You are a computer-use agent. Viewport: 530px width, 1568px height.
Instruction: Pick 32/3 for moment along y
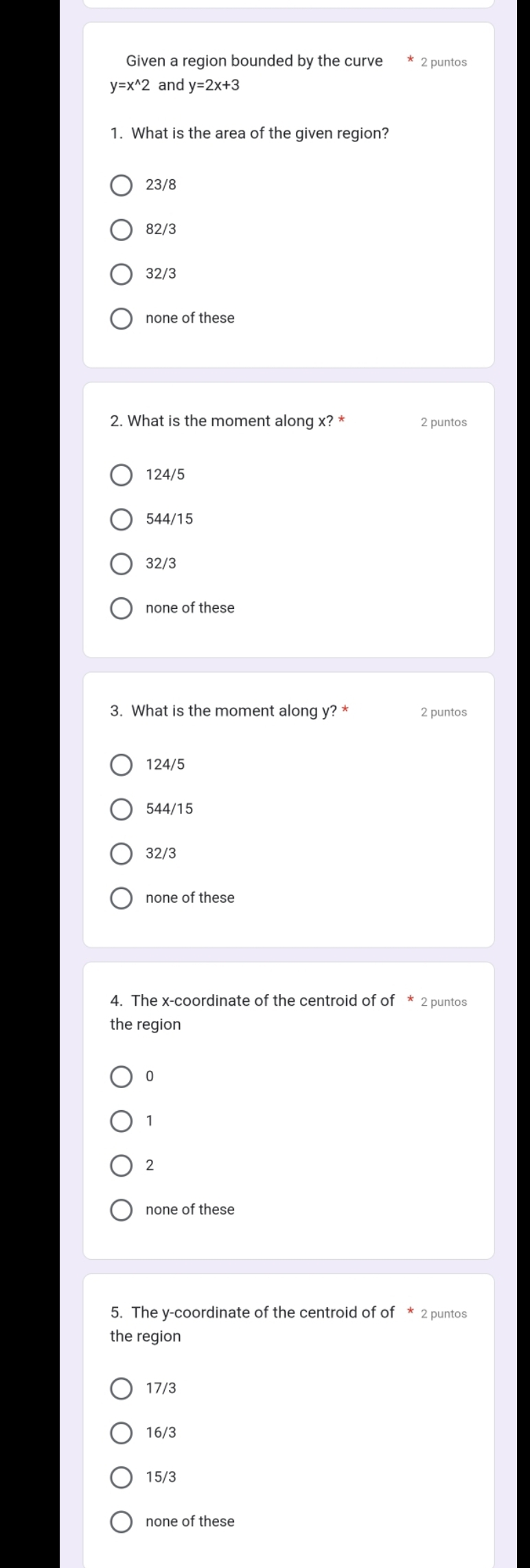click(122, 854)
